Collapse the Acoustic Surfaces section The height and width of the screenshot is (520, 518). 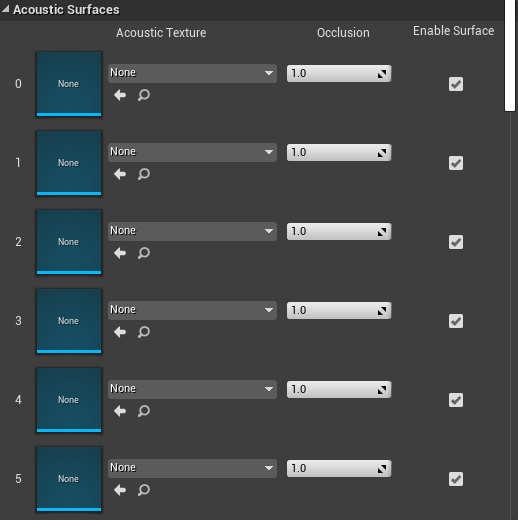coord(6,9)
